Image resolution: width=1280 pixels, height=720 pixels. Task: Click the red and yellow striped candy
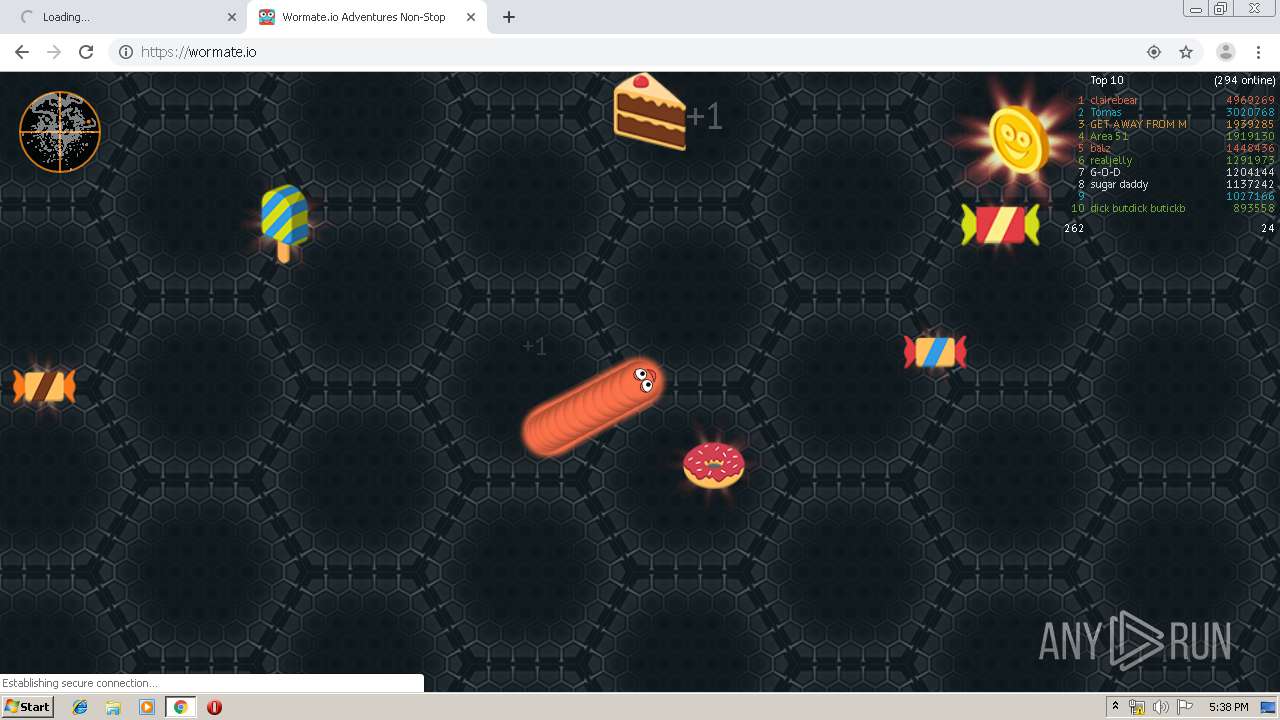click(x=1000, y=224)
